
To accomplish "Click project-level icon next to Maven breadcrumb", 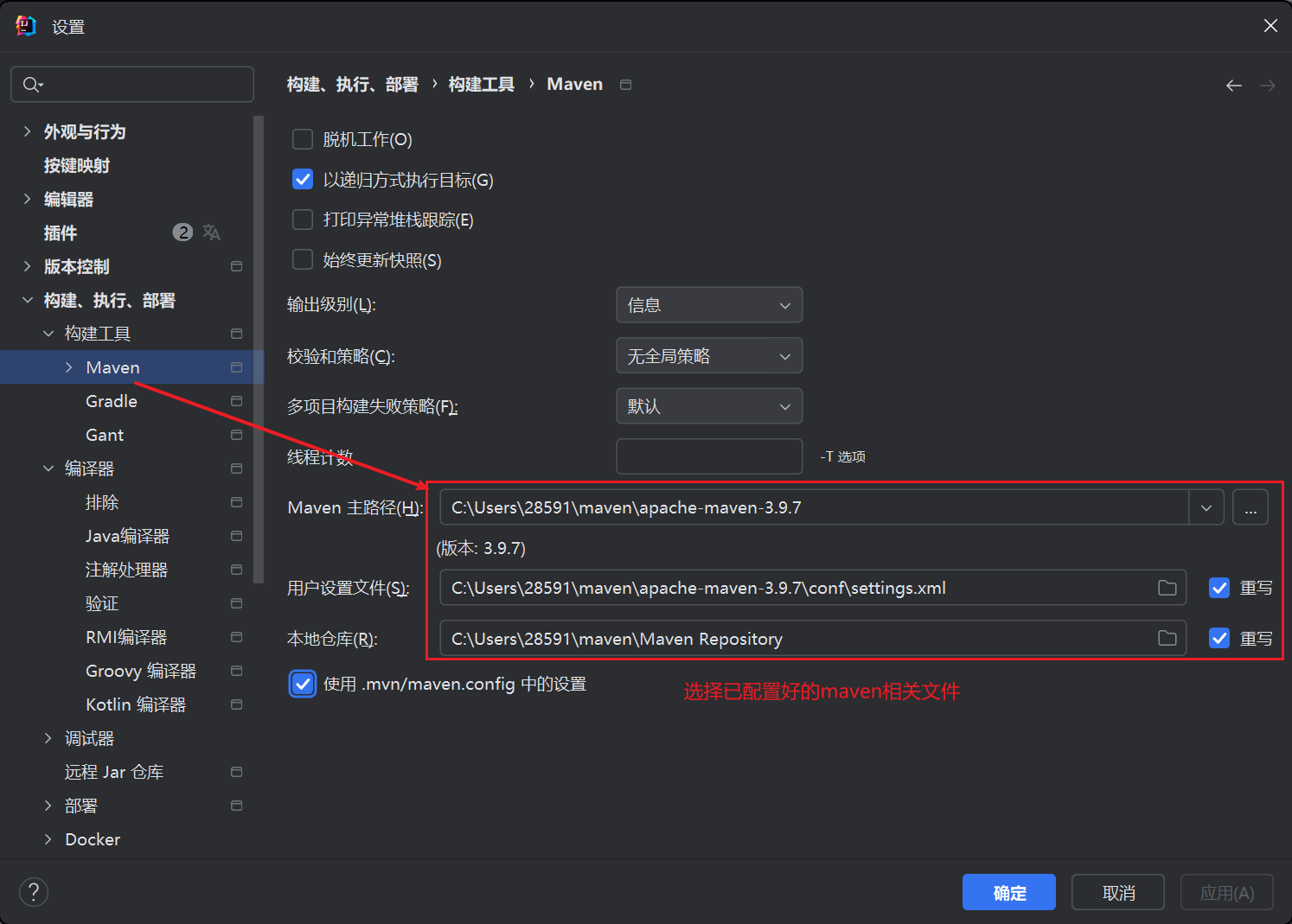I will point(626,85).
